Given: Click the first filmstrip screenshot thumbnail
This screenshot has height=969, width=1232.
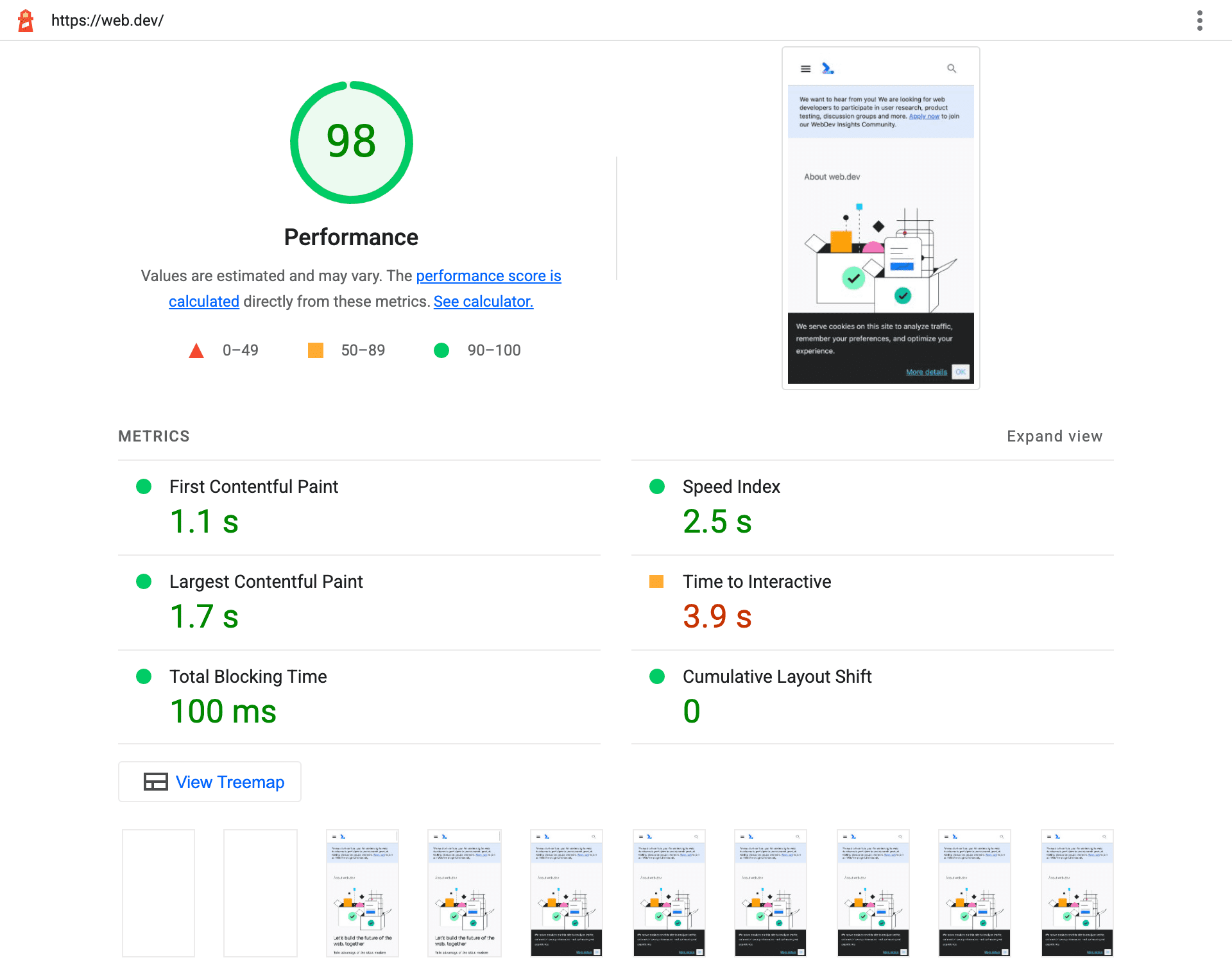Looking at the screenshot, I should pyautogui.click(x=161, y=893).
